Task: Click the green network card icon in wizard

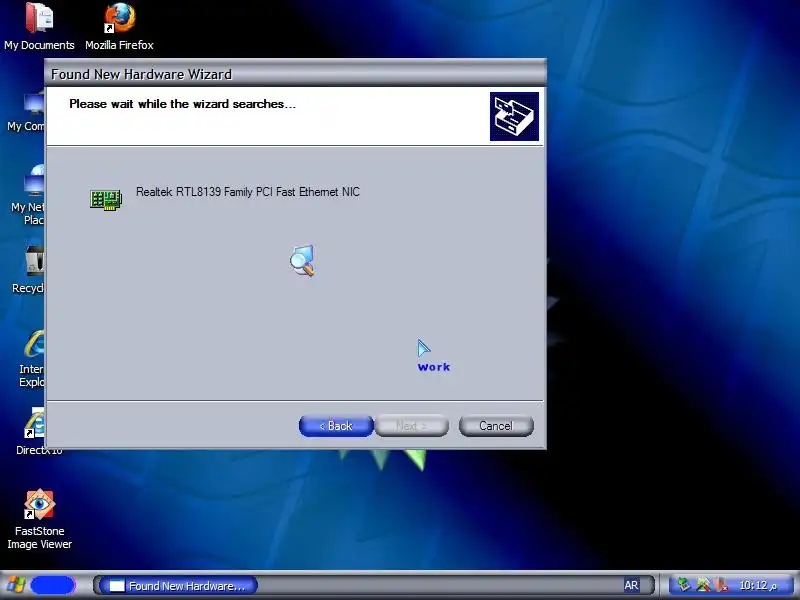Action: 106,199
